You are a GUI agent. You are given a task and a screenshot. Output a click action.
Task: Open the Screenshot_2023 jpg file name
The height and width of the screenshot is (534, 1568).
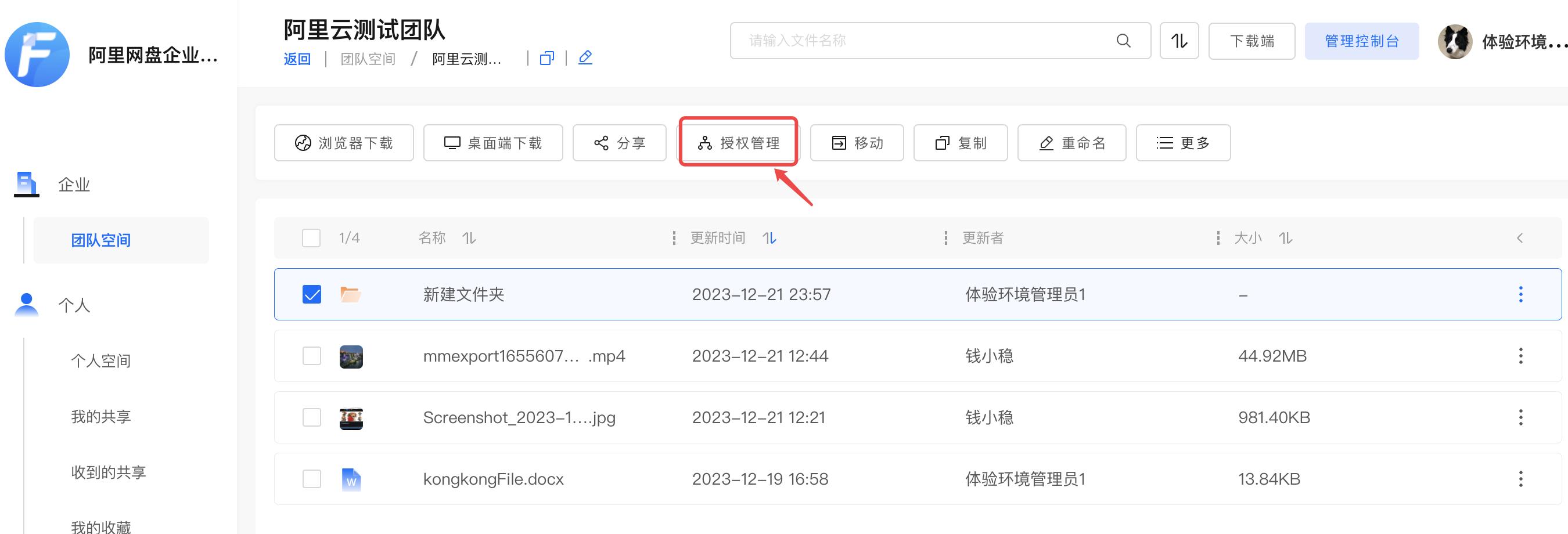point(519,418)
